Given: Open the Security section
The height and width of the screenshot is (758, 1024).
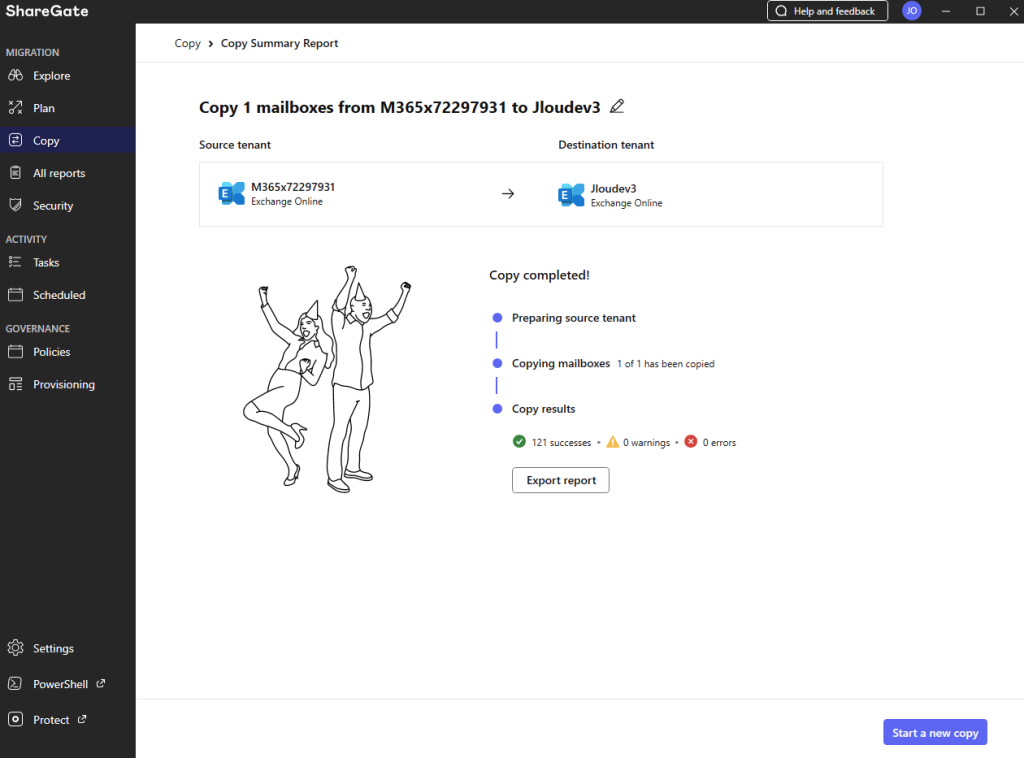Looking at the screenshot, I should click(x=68, y=205).
